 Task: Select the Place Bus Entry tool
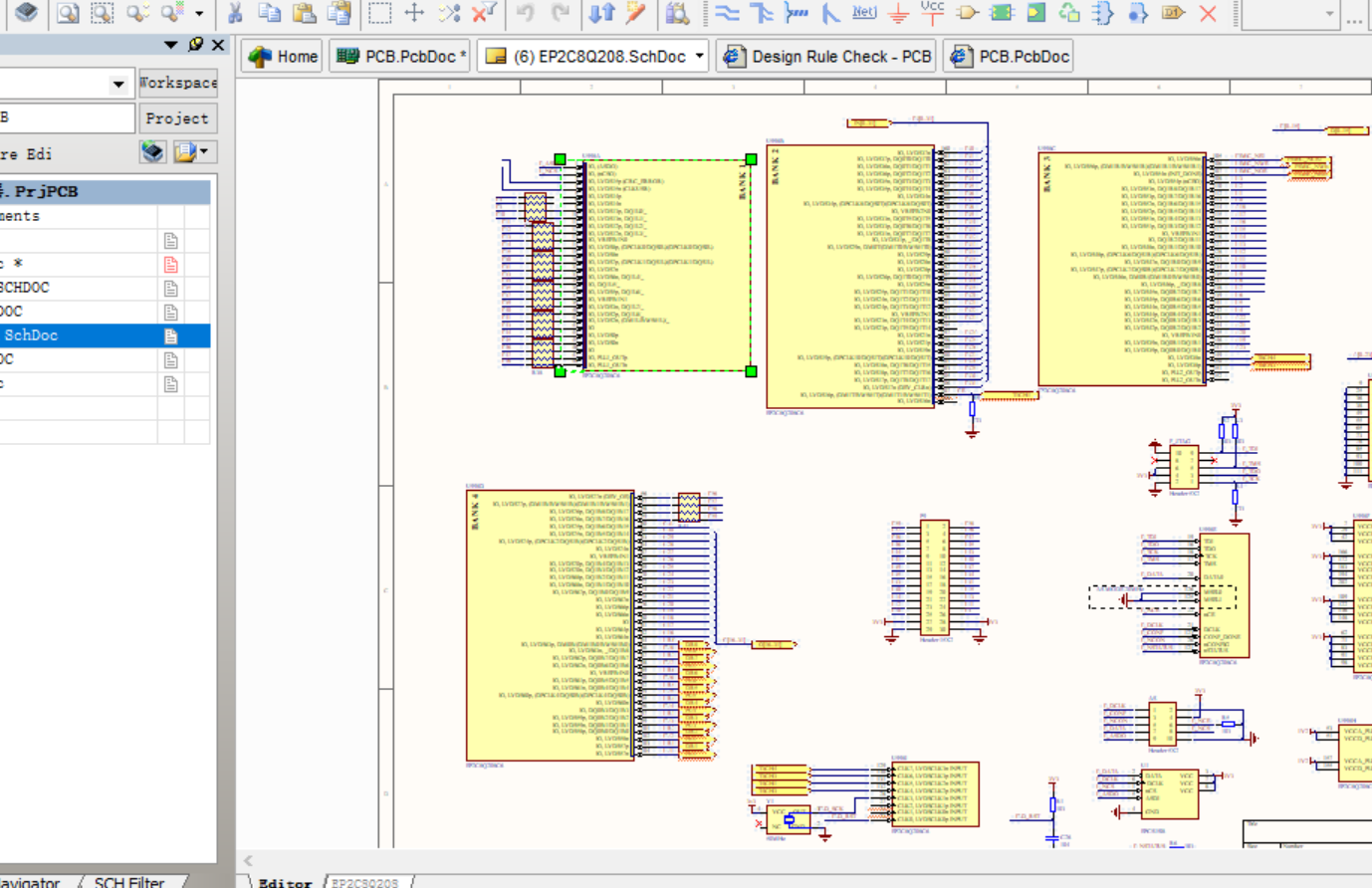pyautogui.click(x=829, y=13)
